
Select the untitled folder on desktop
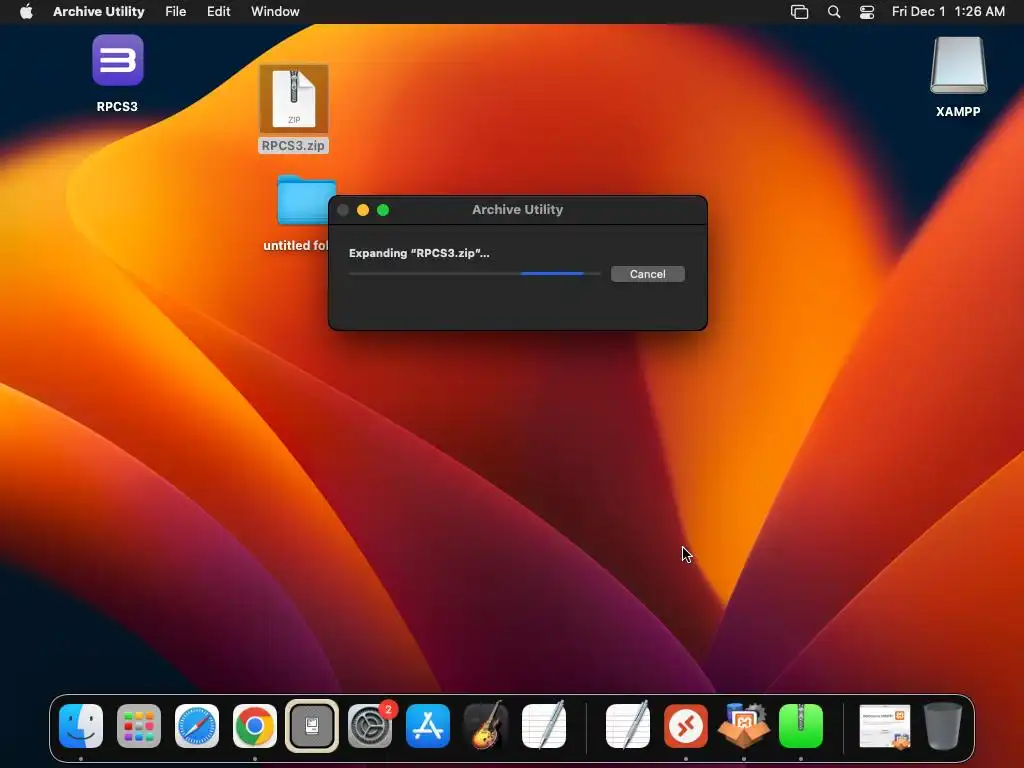click(x=302, y=200)
